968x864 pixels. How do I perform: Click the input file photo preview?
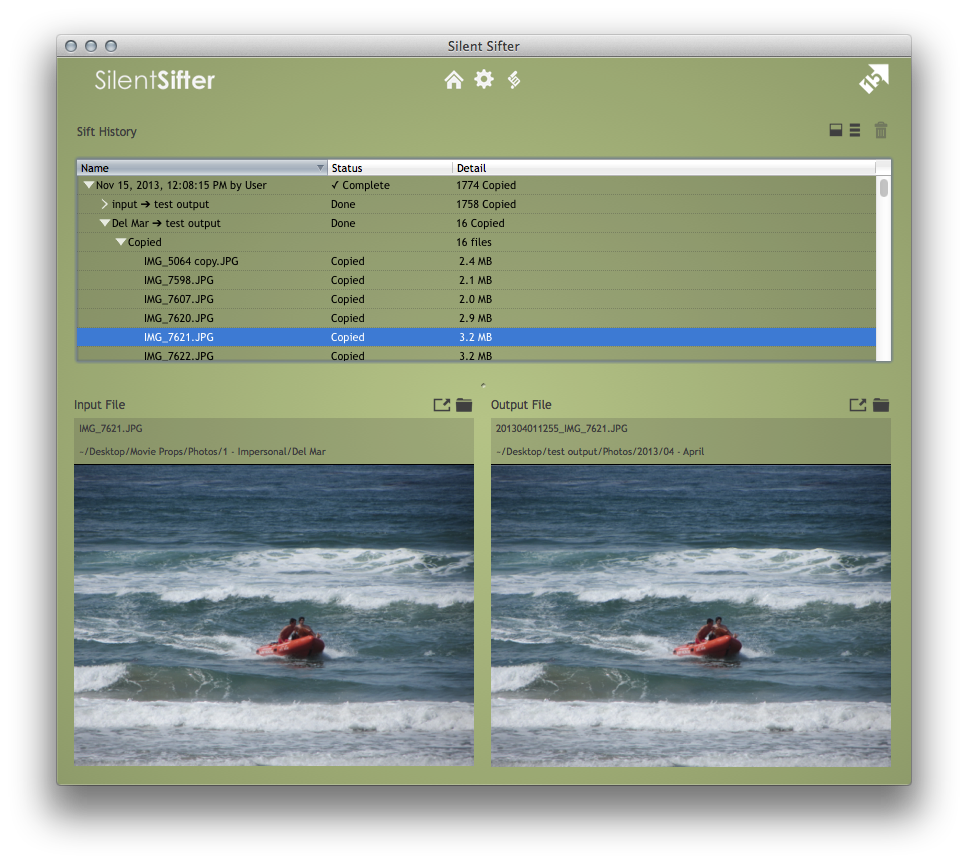[x=273, y=615]
